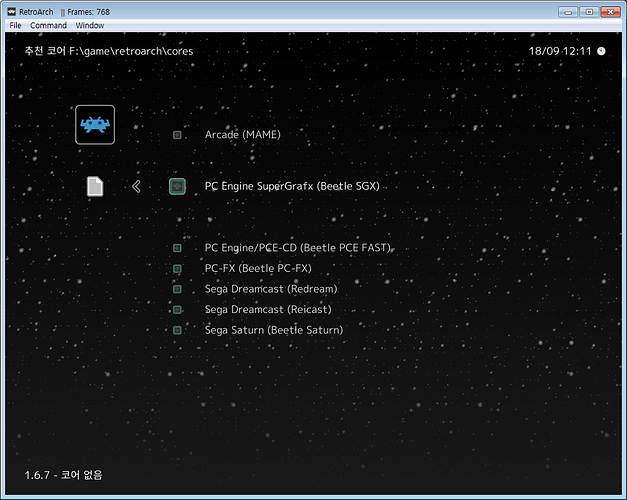
Task: Minimize the RetroArch window
Action: click(568, 12)
